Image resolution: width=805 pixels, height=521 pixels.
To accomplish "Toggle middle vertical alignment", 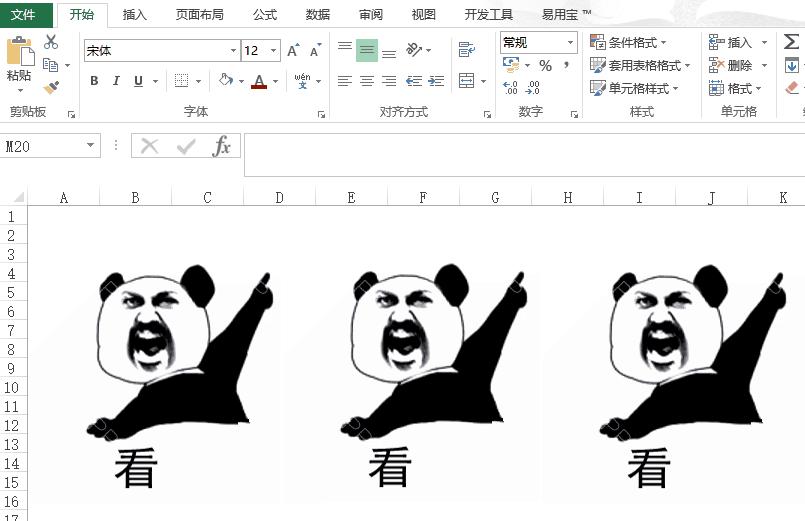I will (x=367, y=50).
